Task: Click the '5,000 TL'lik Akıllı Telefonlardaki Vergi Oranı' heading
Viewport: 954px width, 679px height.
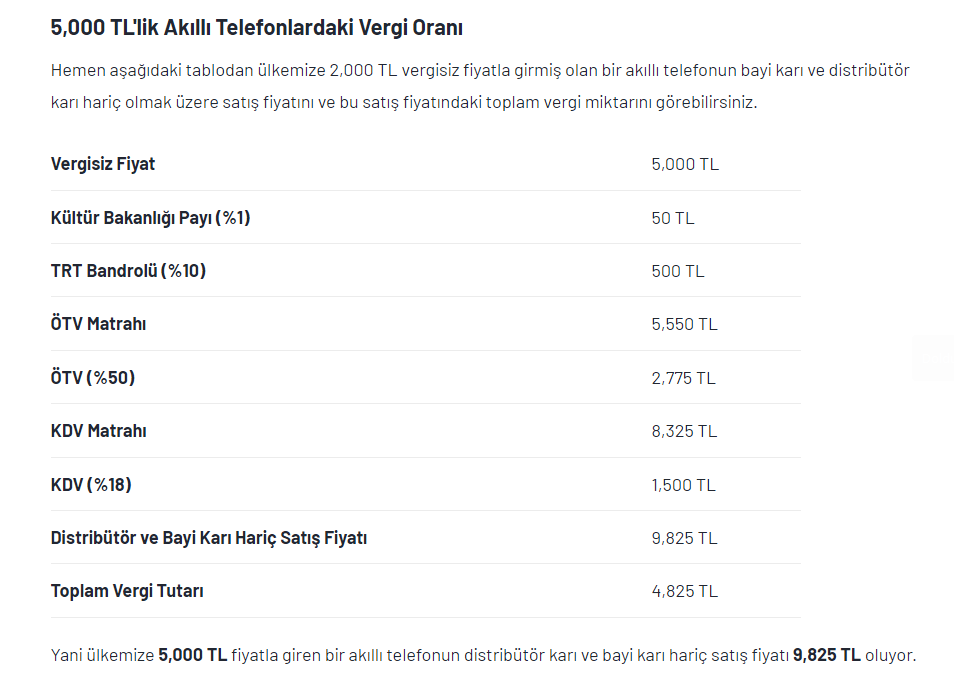Action: 257,28
